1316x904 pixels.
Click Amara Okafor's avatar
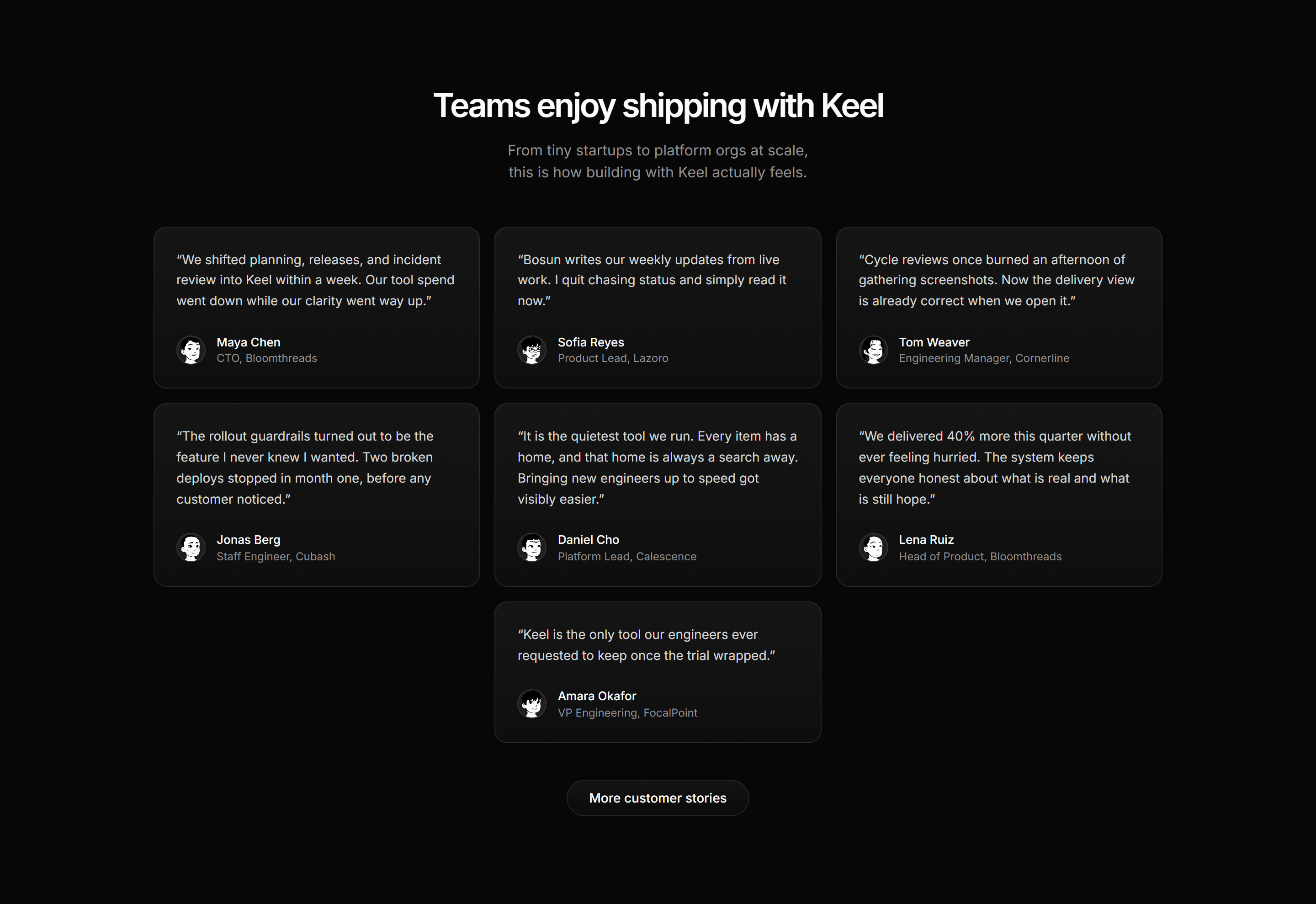pos(532,703)
